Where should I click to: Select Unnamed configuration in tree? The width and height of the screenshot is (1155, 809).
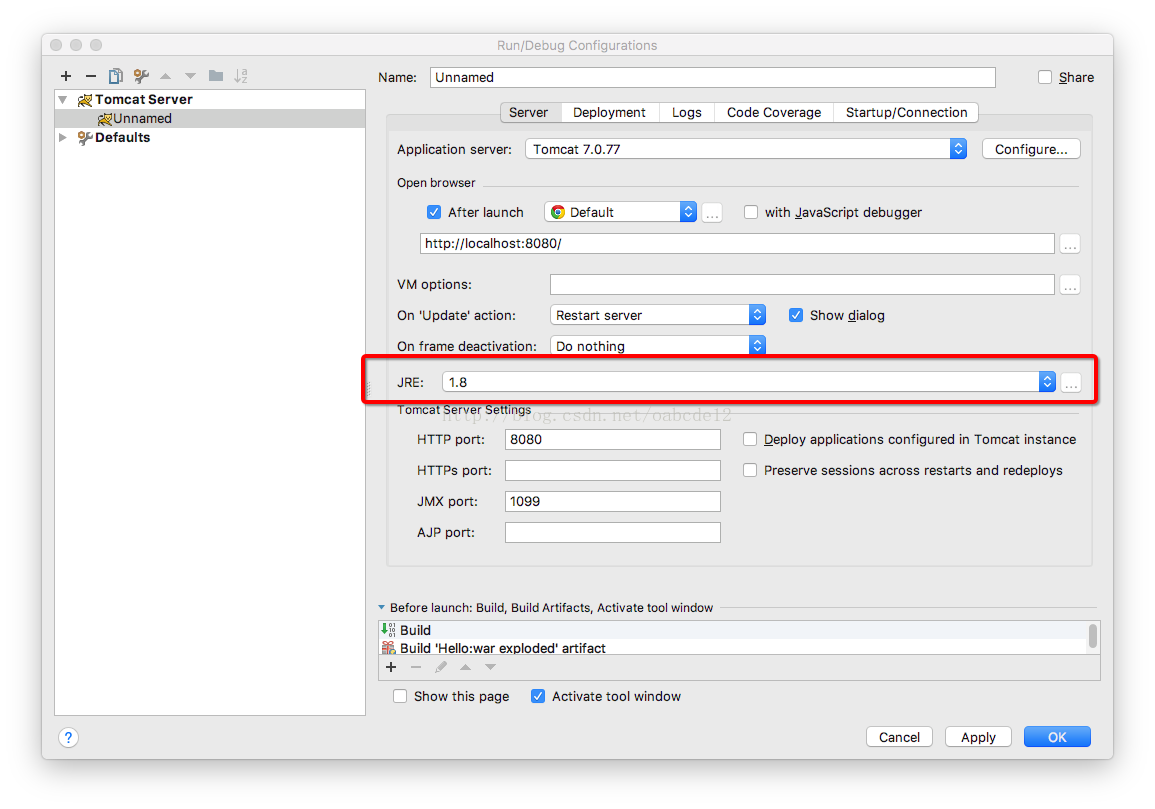point(210,119)
